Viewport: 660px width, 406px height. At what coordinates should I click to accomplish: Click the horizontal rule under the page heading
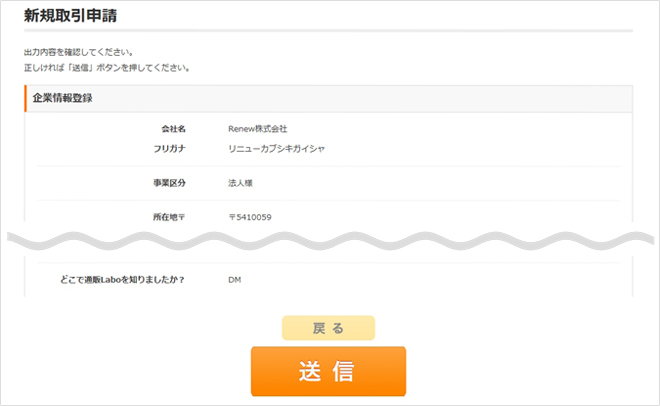[328, 31]
